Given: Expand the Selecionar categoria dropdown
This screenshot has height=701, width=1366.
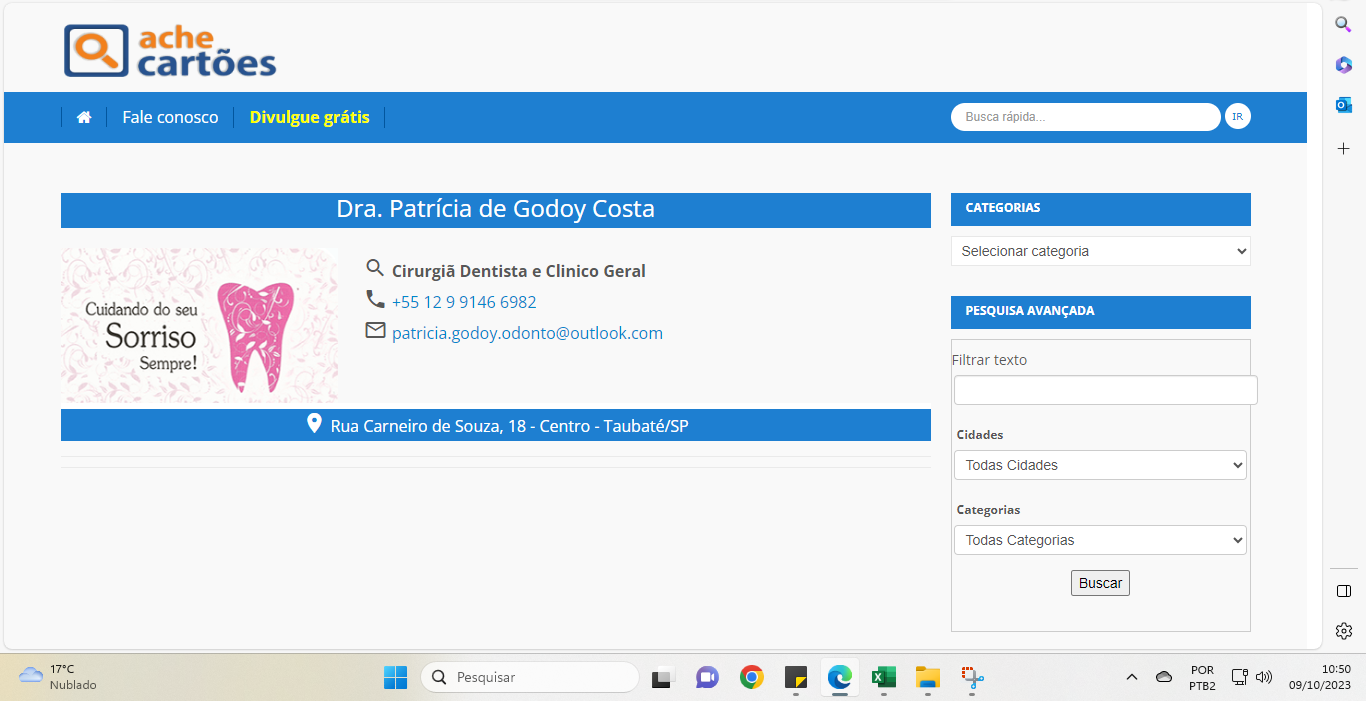Looking at the screenshot, I should pos(1100,251).
